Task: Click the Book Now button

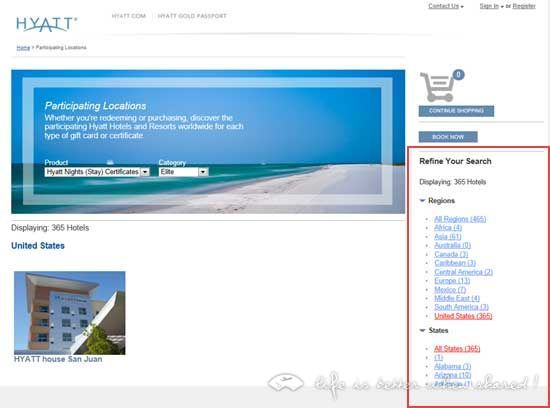Action: click(x=448, y=137)
